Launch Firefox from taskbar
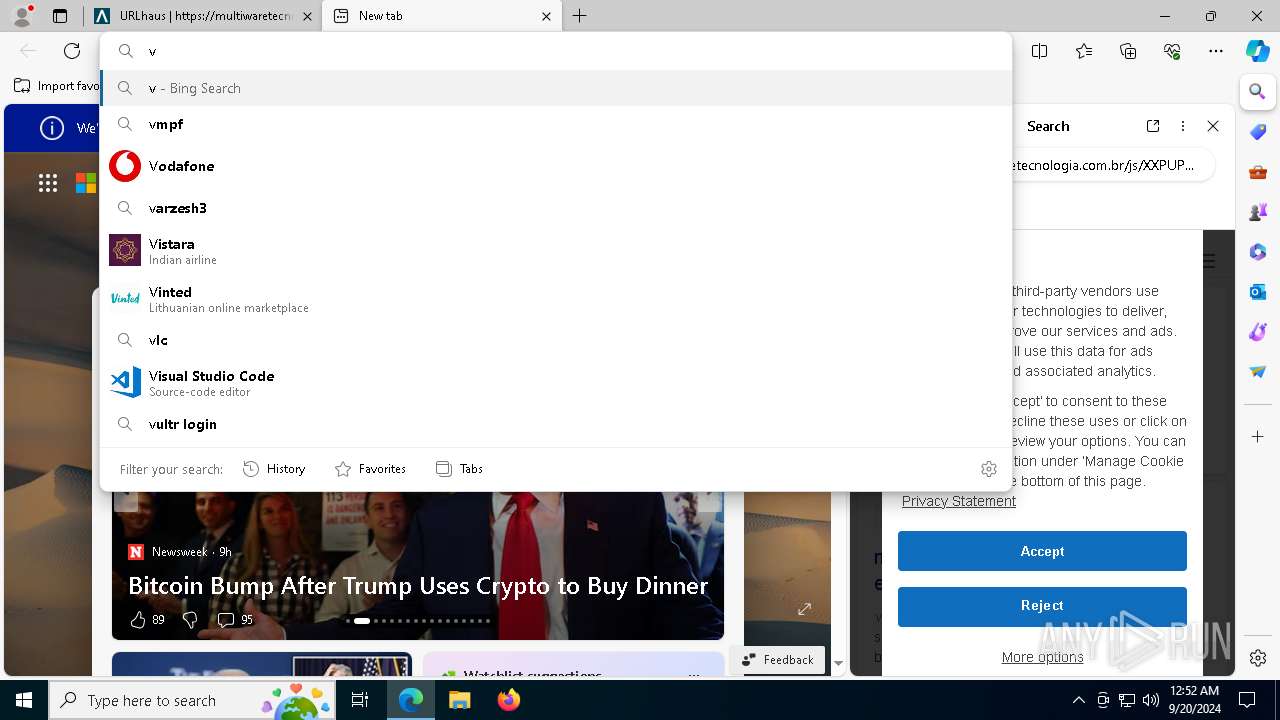The width and height of the screenshot is (1280, 720). coord(509,700)
